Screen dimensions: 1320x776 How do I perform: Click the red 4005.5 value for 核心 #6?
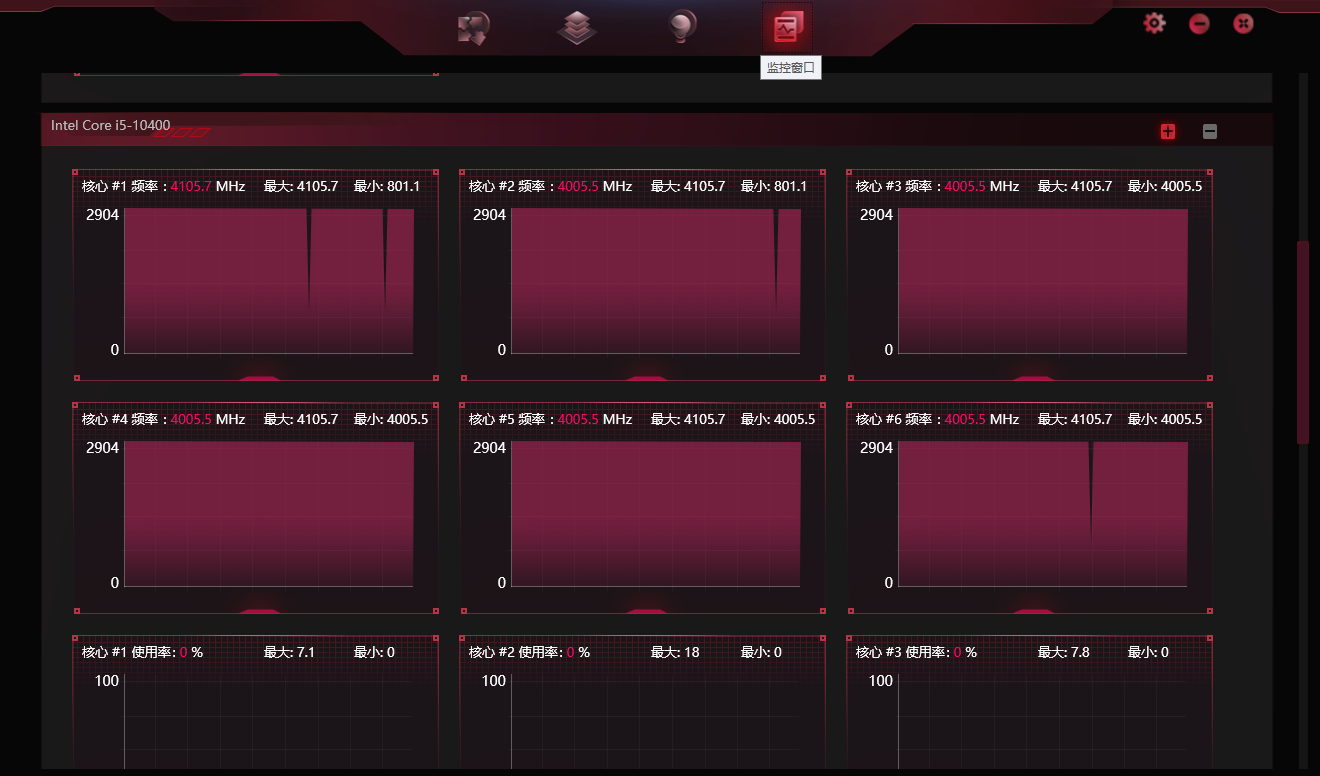[965, 419]
